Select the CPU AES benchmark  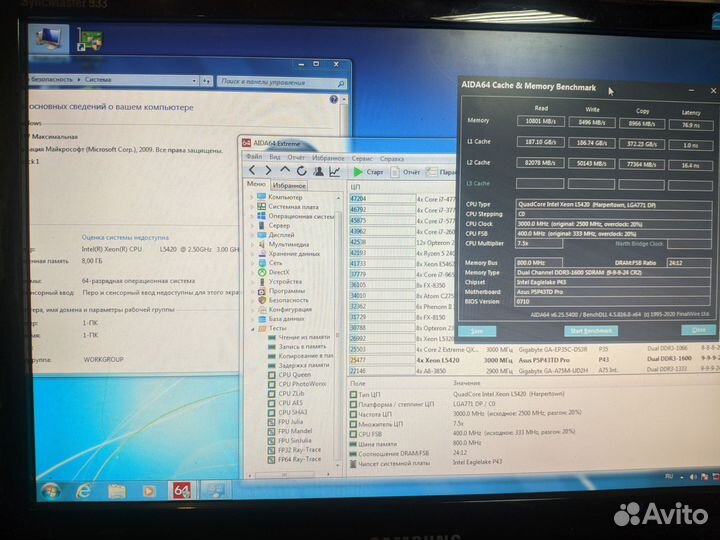(x=291, y=403)
